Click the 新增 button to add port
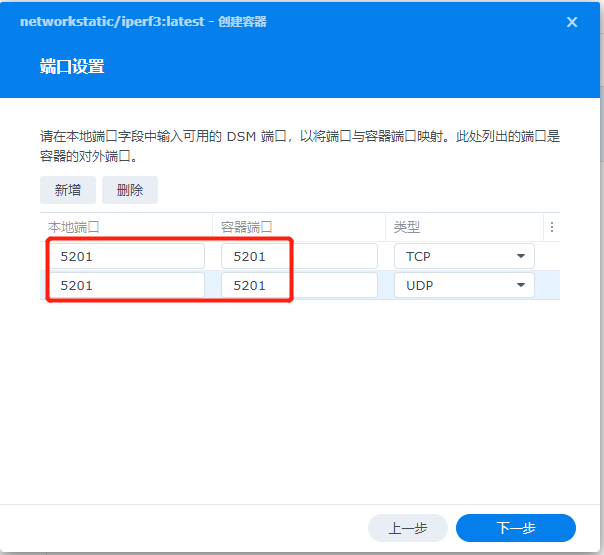This screenshot has width=604, height=555. point(68,190)
